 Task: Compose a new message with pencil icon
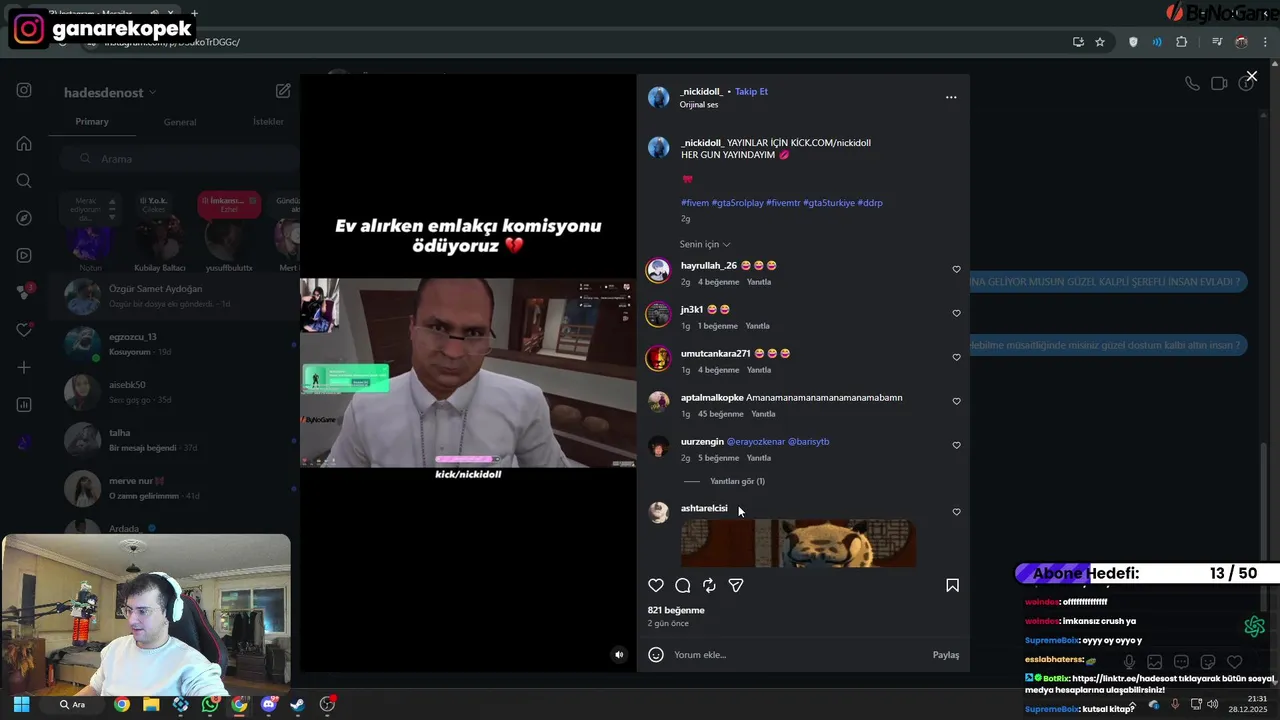283,91
